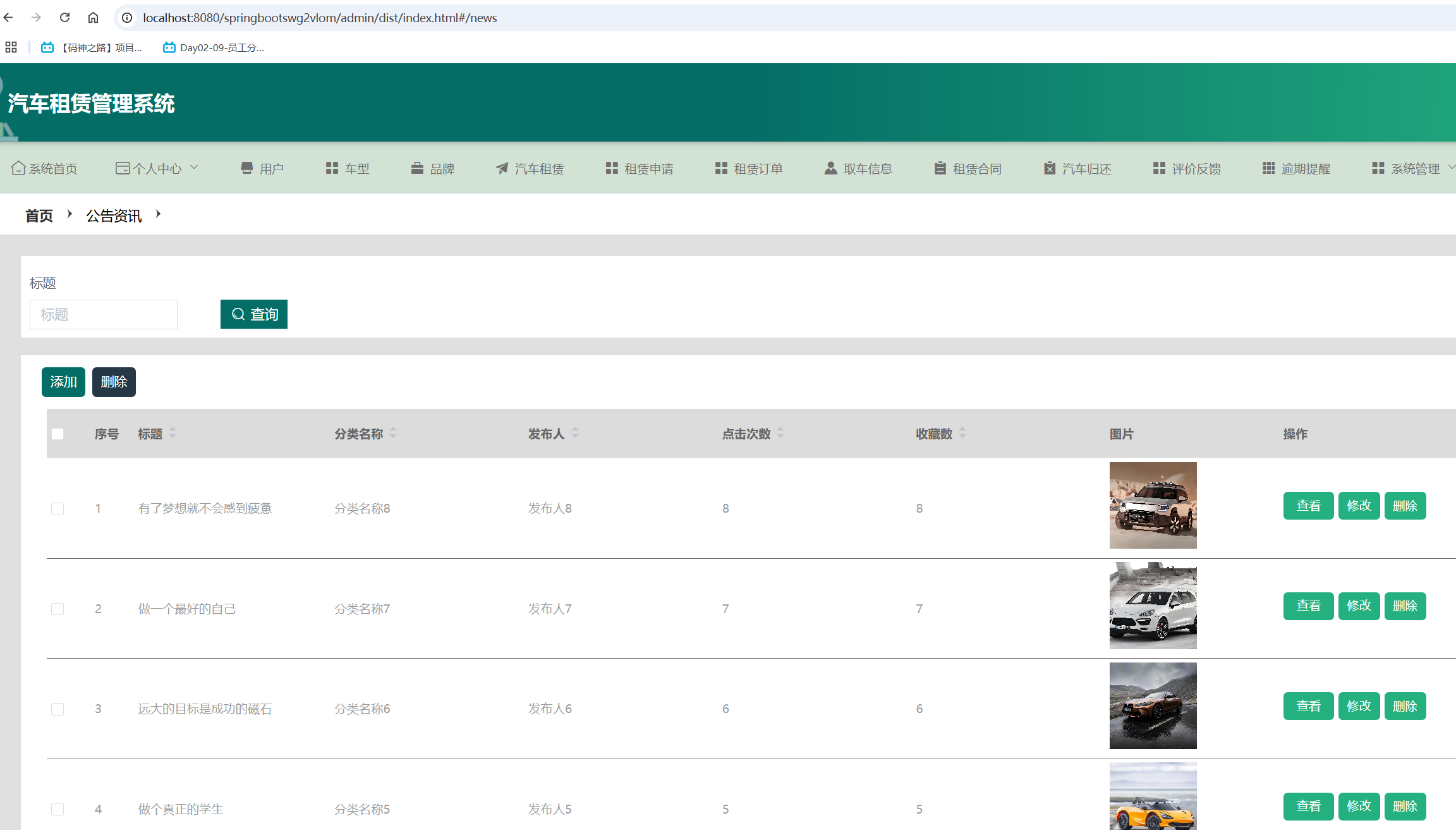Open the browser apps grid icon

point(11,47)
